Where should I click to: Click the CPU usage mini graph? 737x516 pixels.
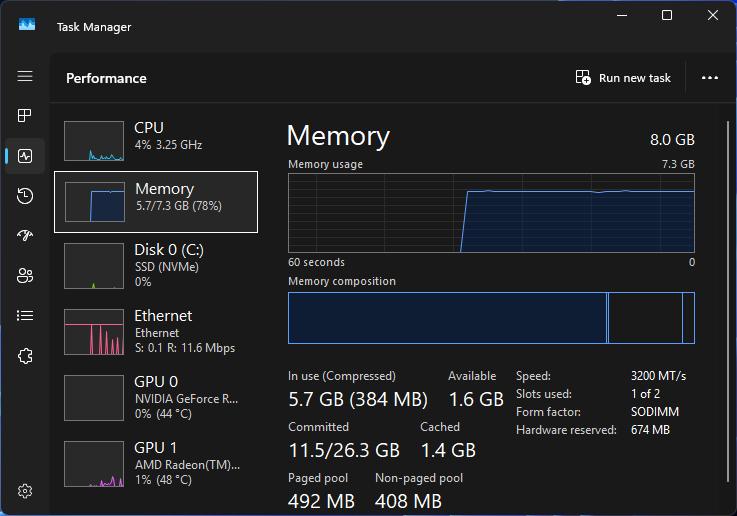pyautogui.click(x=94, y=141)
